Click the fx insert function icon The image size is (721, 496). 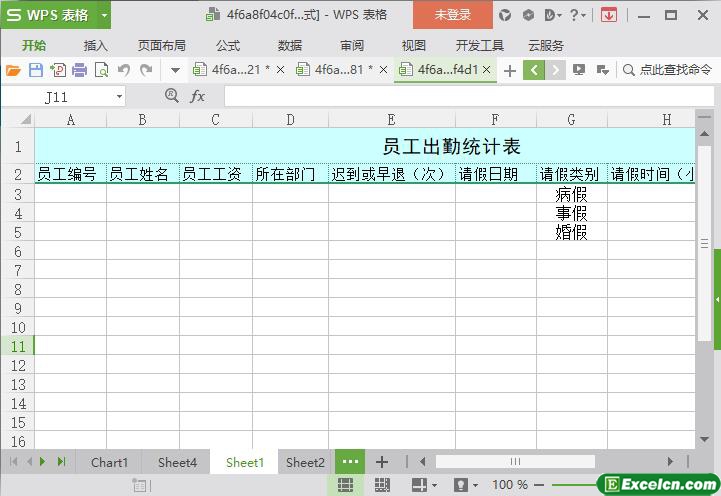point(198,96)
